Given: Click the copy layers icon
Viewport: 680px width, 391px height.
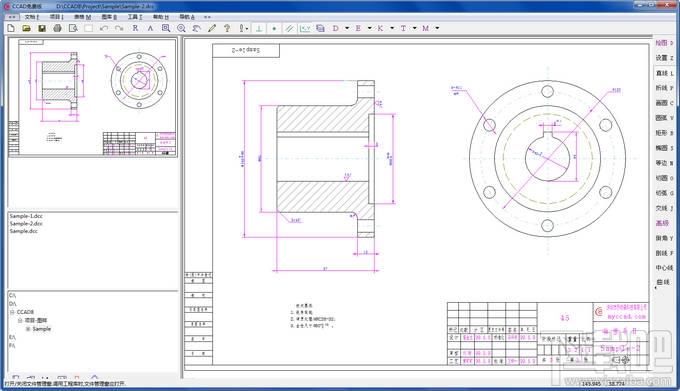Looking at the screenshot, I should (x=320, y=28).
